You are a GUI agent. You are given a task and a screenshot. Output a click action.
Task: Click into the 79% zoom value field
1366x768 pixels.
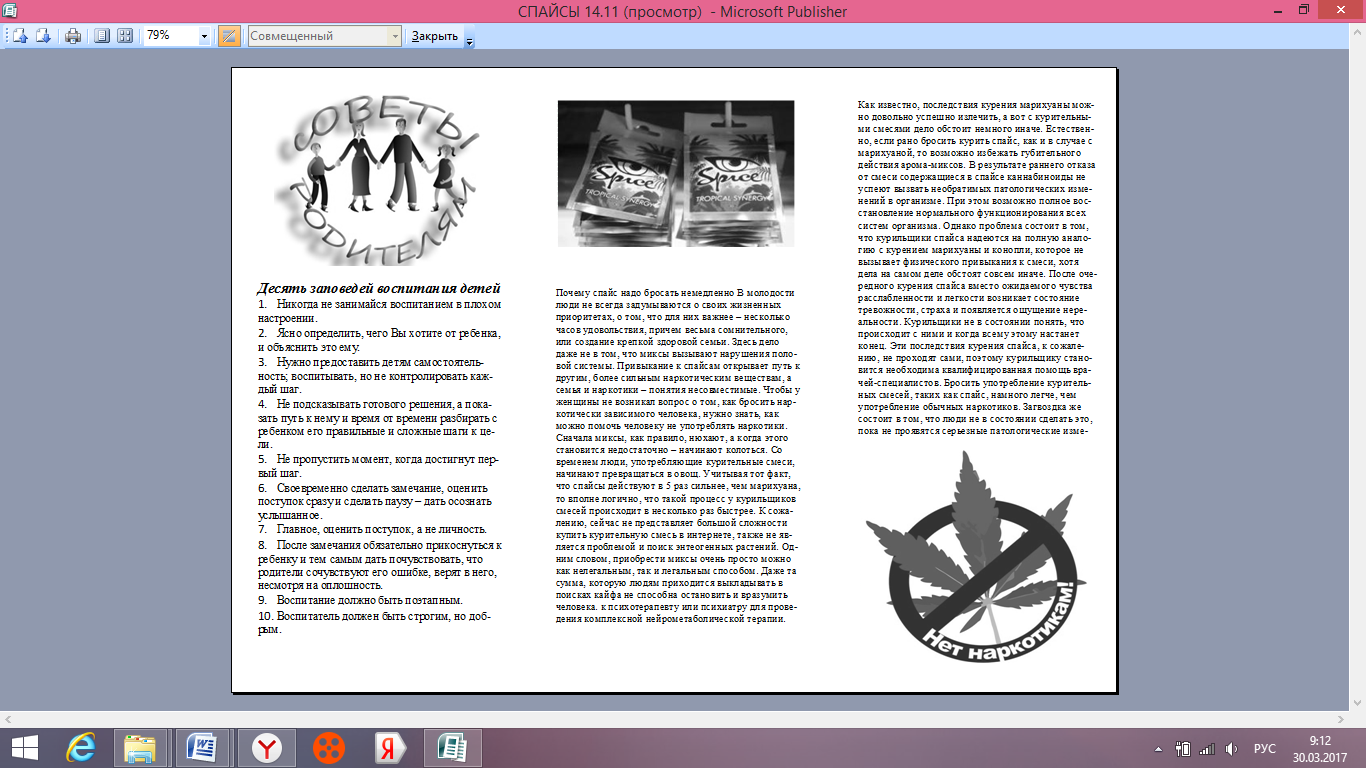171,36
